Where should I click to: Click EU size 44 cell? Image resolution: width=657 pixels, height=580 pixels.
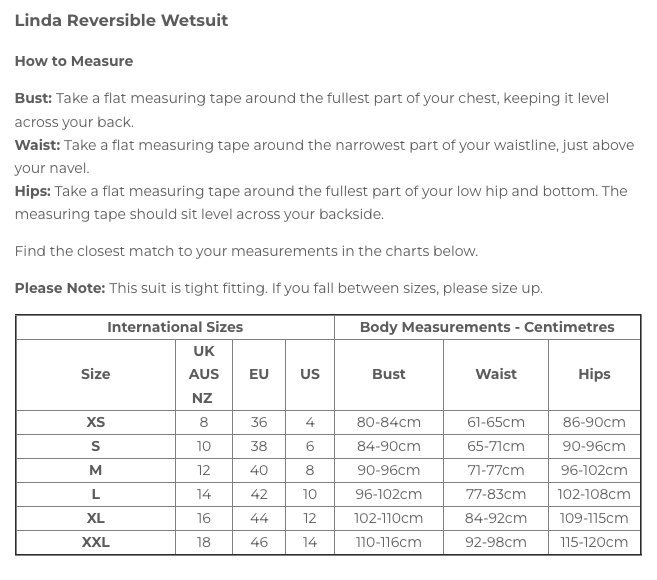[x=259, y=518]
